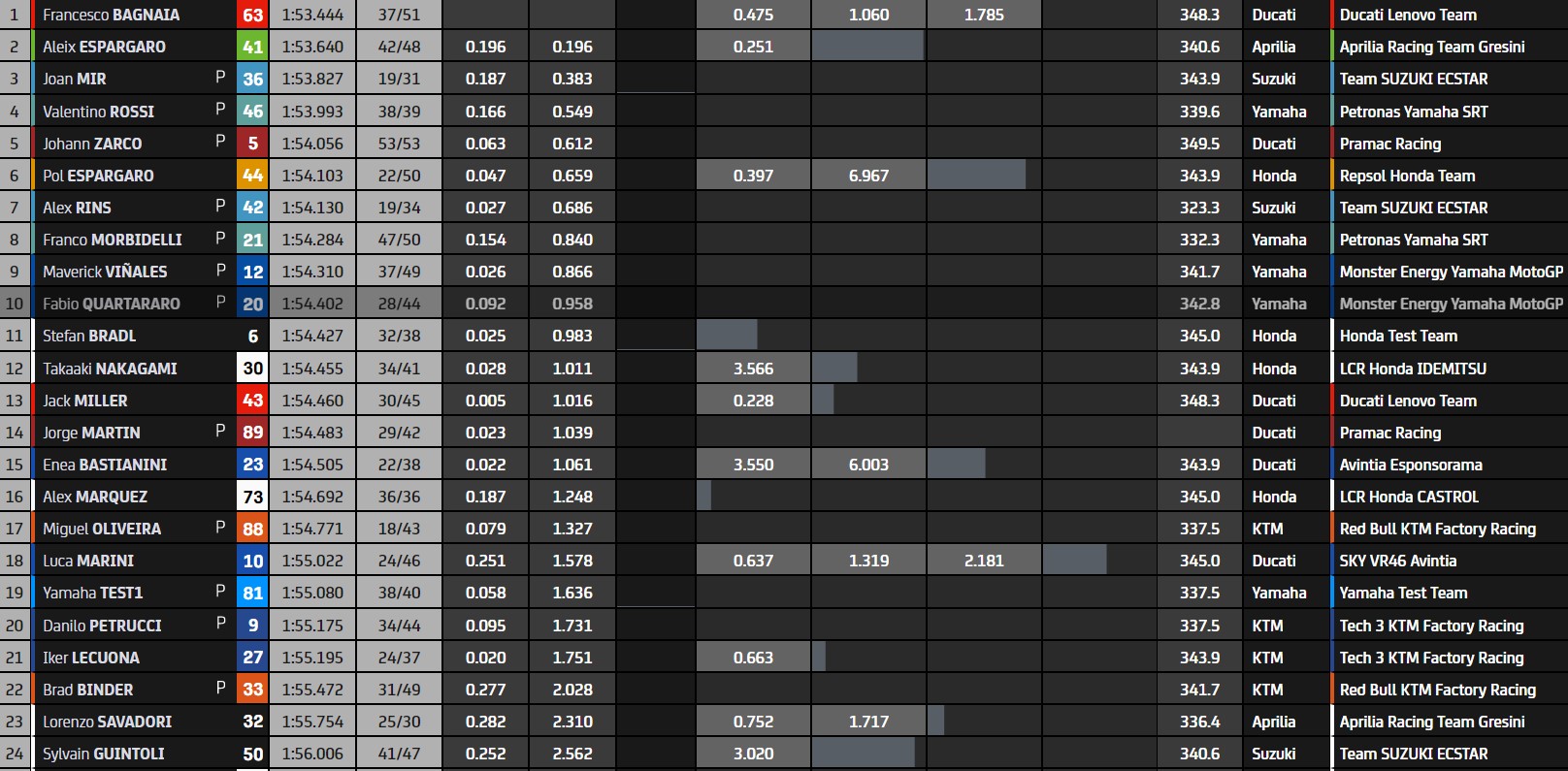Click pit indicator P in Joan Mir row

pyautogui.click(x=220, y=77)
